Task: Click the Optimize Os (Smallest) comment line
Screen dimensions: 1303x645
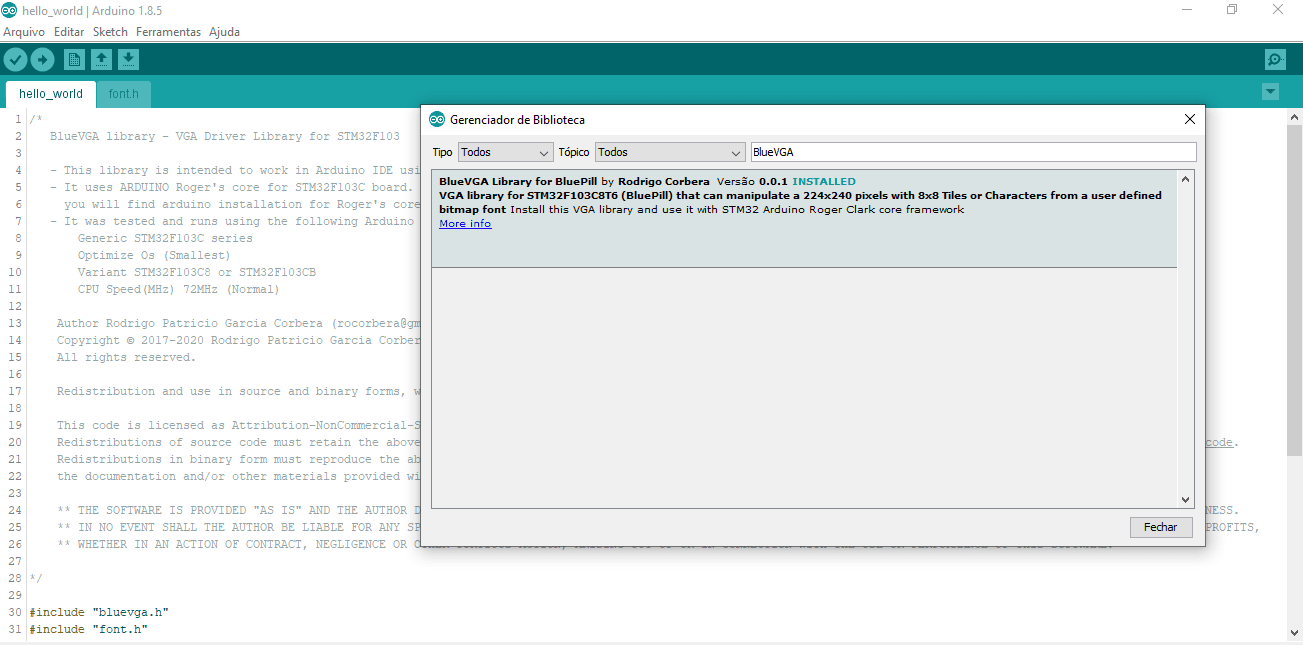Action: click(154, 255)
